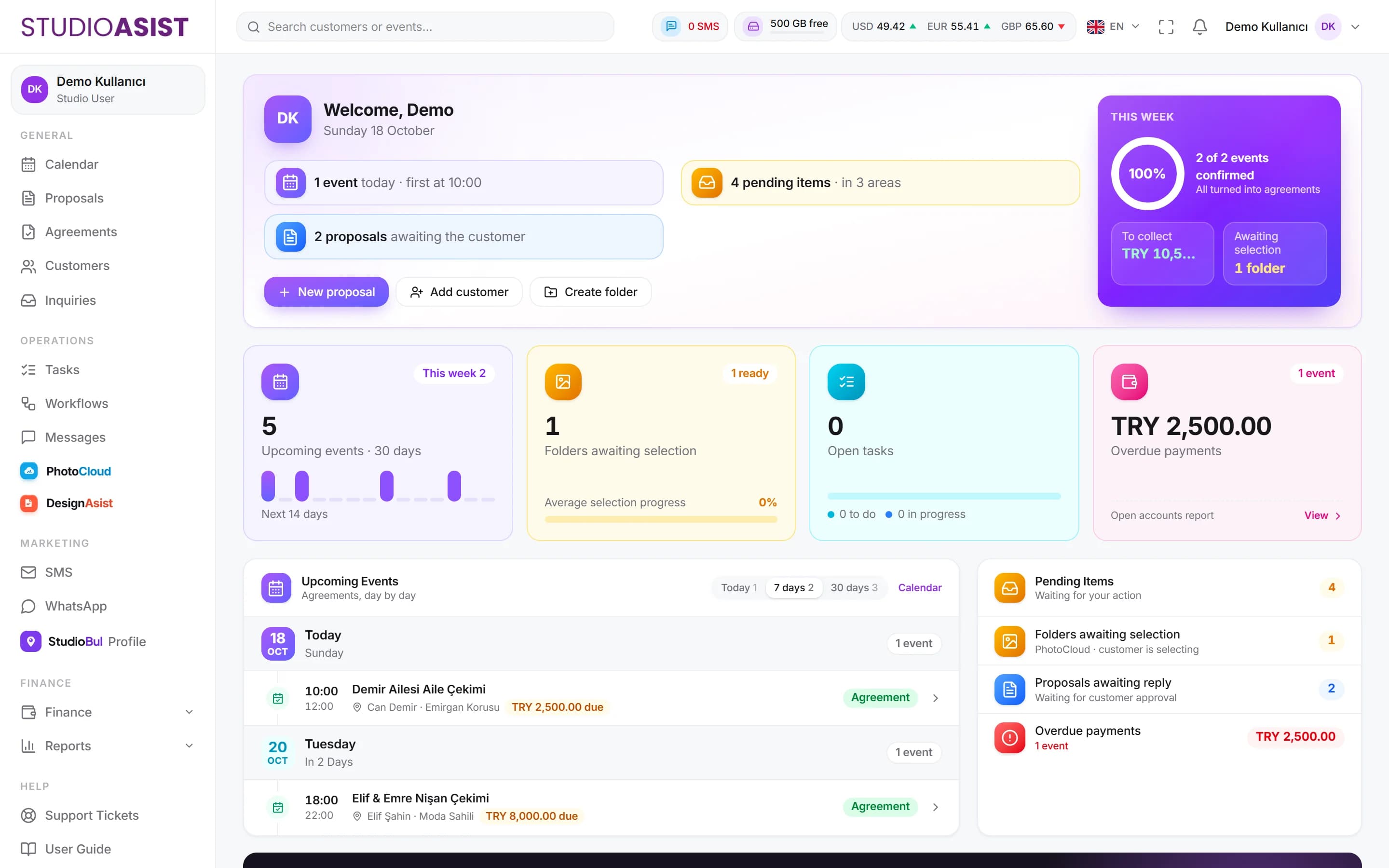The height and width of the screenshot is (868, 1389).
Task: Select the 7 days events tab
Action: [793, 588]
